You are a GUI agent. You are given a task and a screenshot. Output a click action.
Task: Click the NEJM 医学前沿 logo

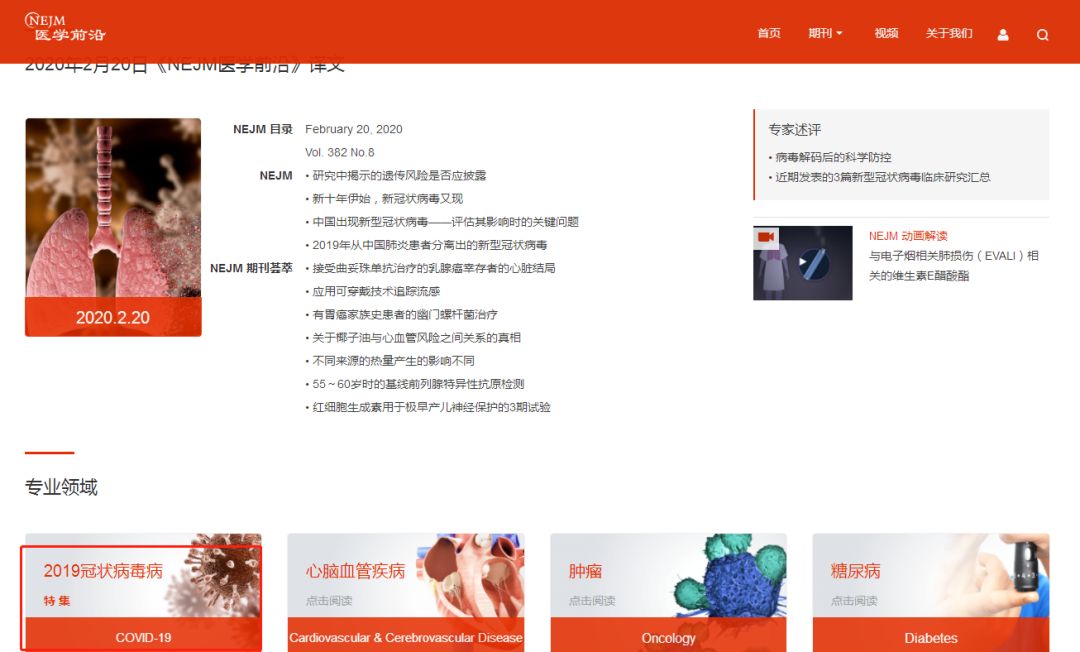click(65, 27)
